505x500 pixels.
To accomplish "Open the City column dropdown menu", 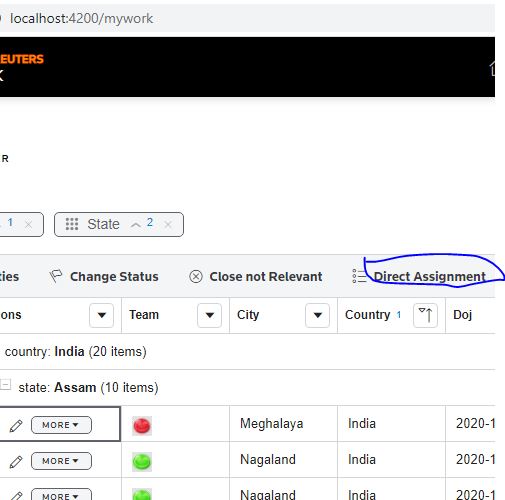I will [317, 315].
